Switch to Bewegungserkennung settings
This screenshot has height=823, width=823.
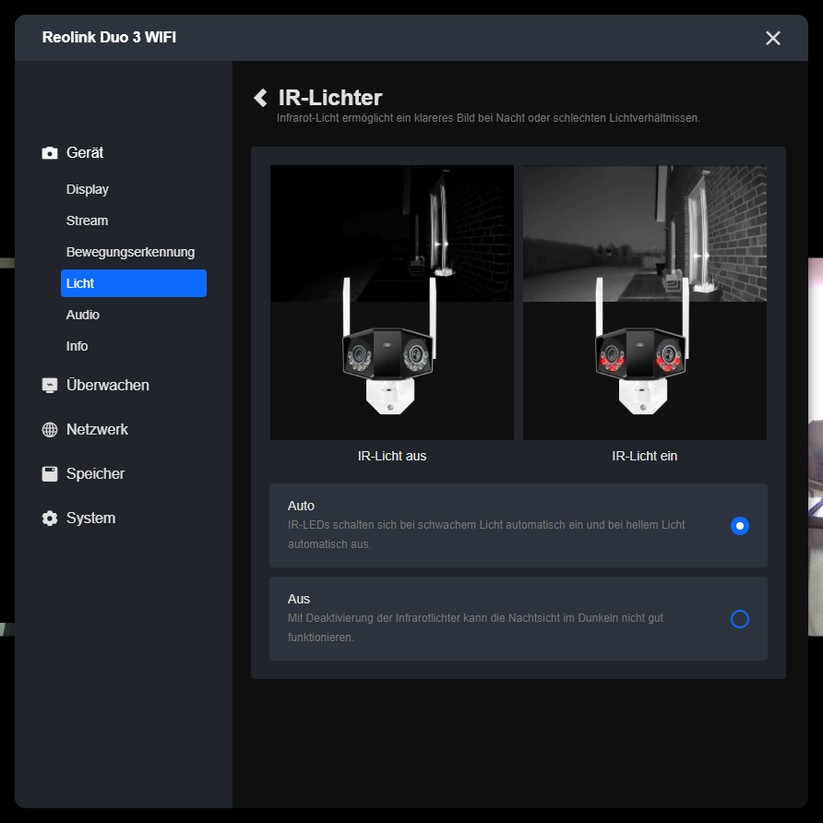click(131, 252)
